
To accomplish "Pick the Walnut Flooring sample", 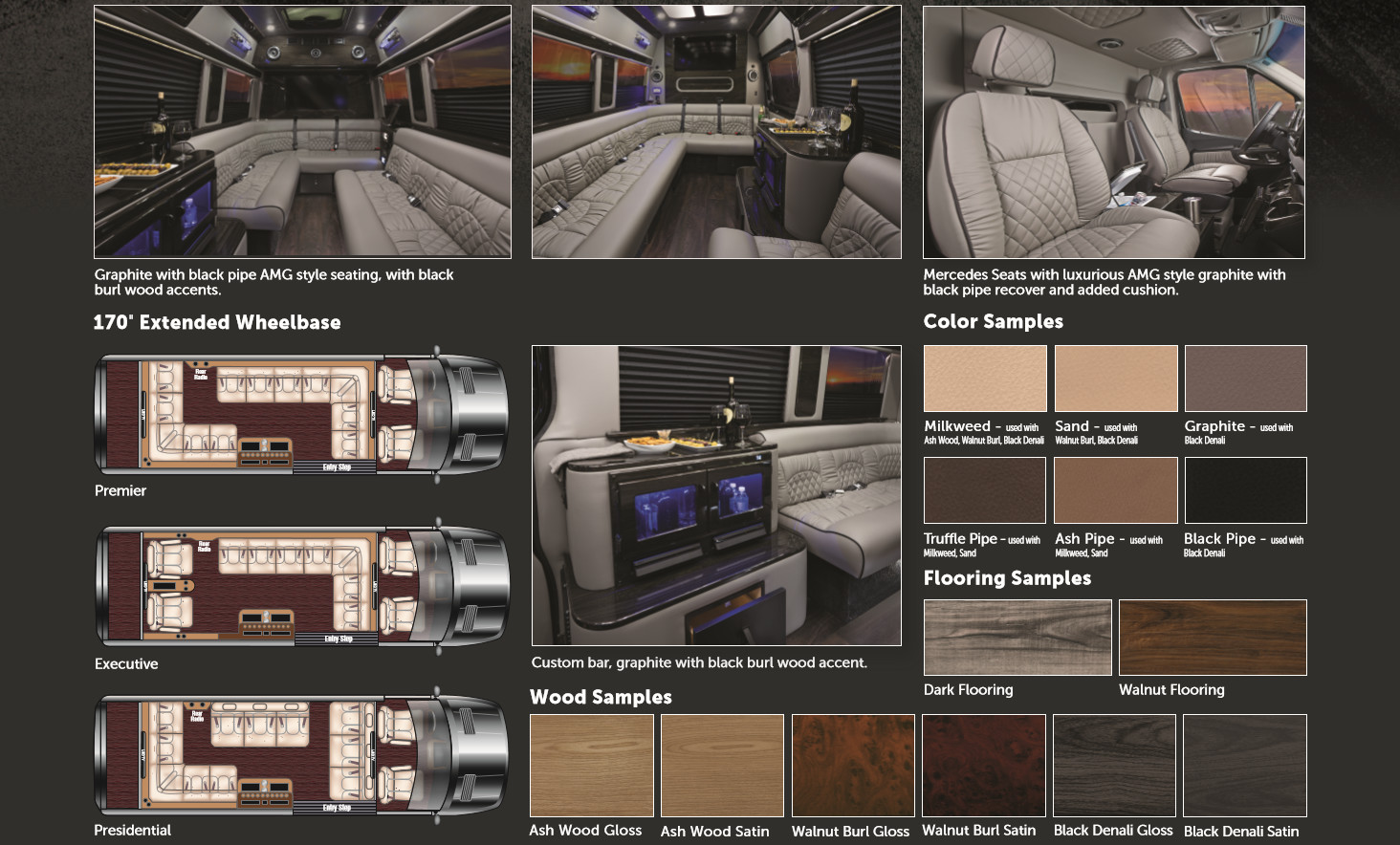I will [1212, 637].
